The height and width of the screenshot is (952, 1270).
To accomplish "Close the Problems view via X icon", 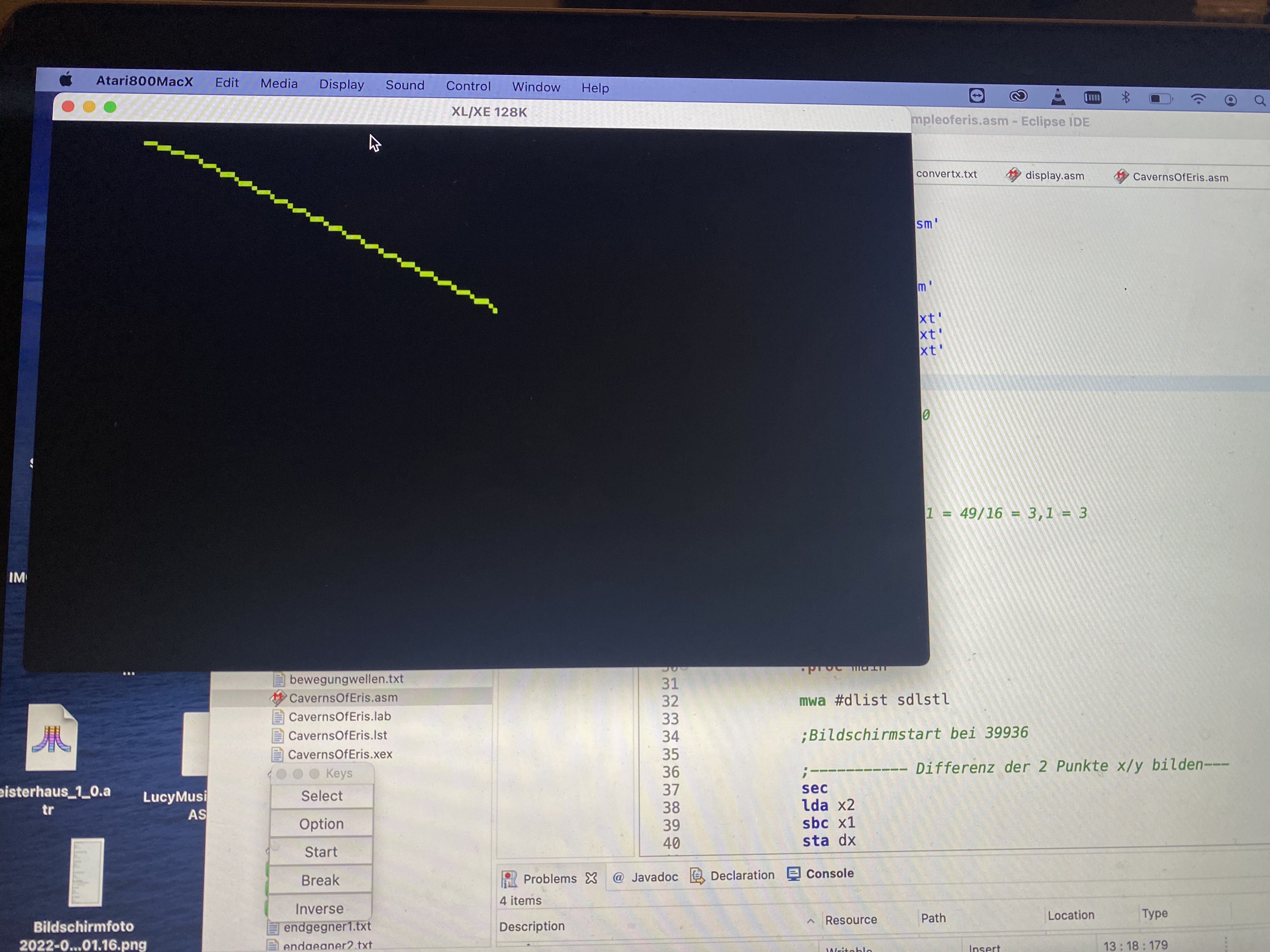I will click(x=591, y=878).
